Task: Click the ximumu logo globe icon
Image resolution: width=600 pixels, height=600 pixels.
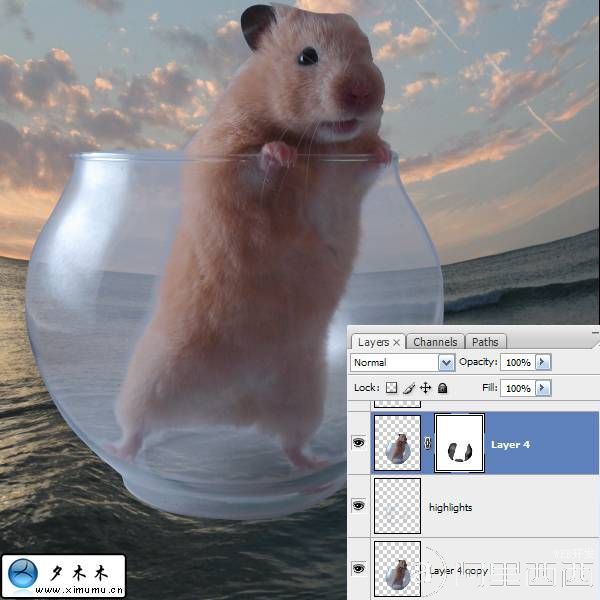Action: pyautogui.click(x=23, y=573)
